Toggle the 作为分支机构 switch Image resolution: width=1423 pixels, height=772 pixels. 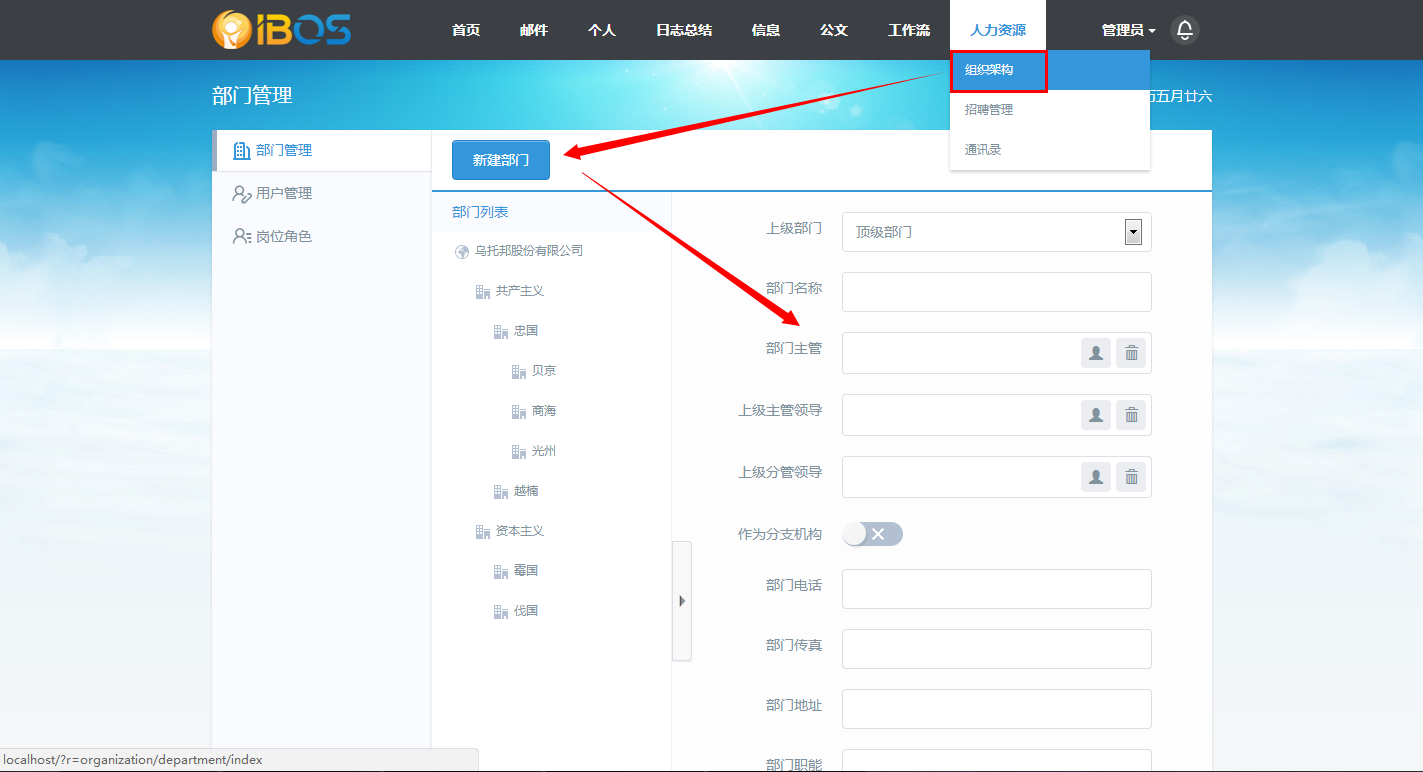point(872,534)
